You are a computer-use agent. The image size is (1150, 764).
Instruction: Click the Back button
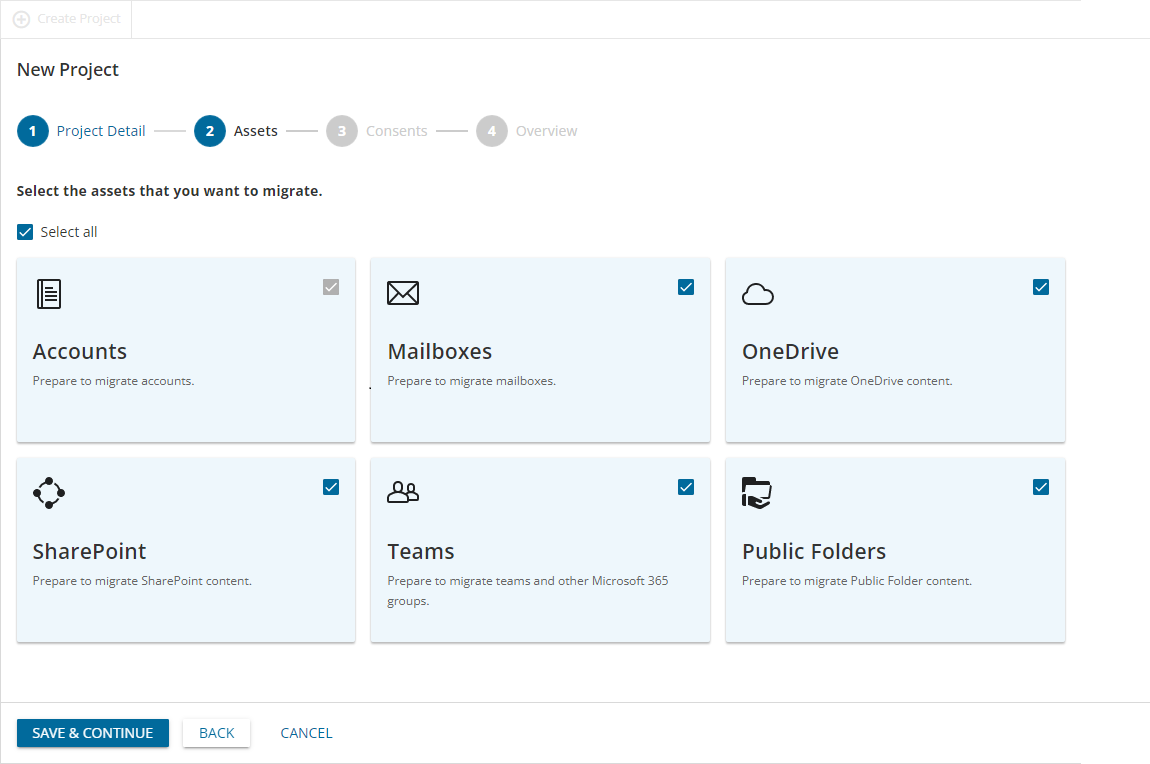[216, 733]
